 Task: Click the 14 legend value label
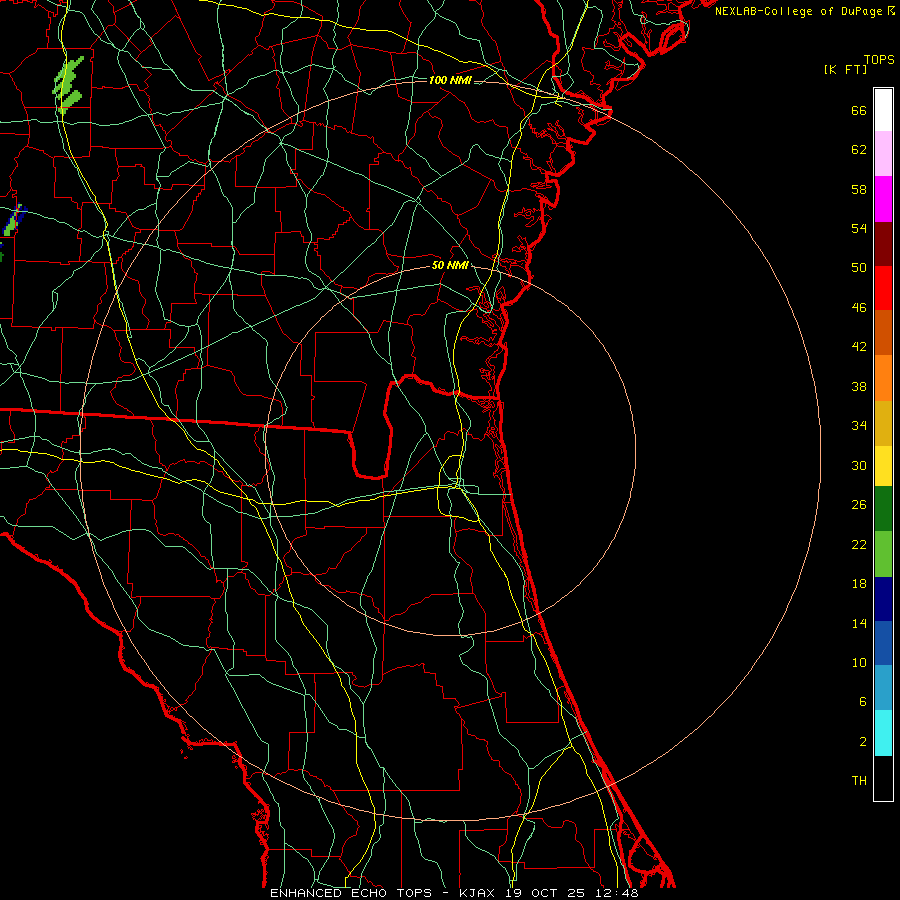[859, 623]
